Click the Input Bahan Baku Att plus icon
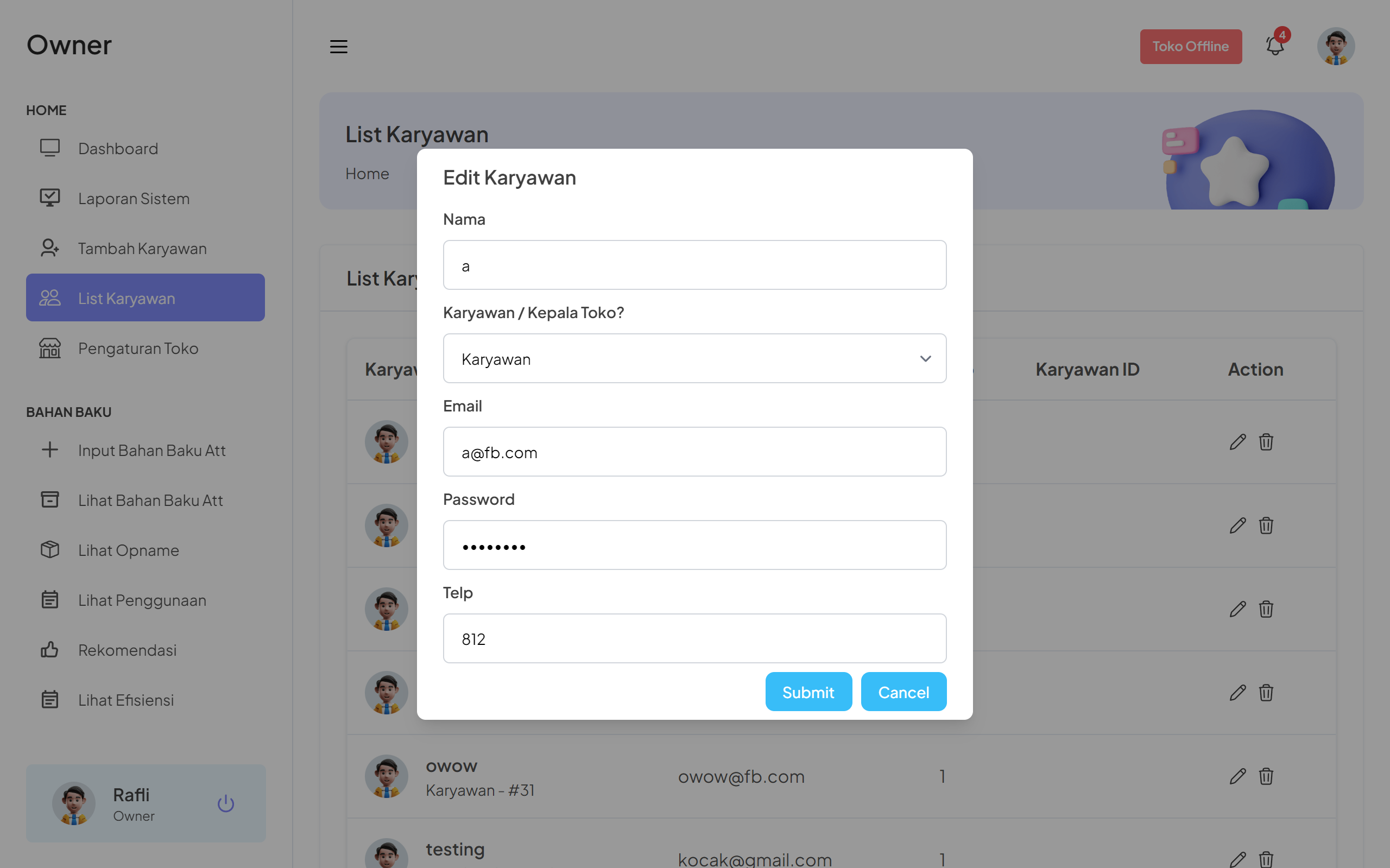Viewport: 1390px width, 868px height. tap(50, 449)
